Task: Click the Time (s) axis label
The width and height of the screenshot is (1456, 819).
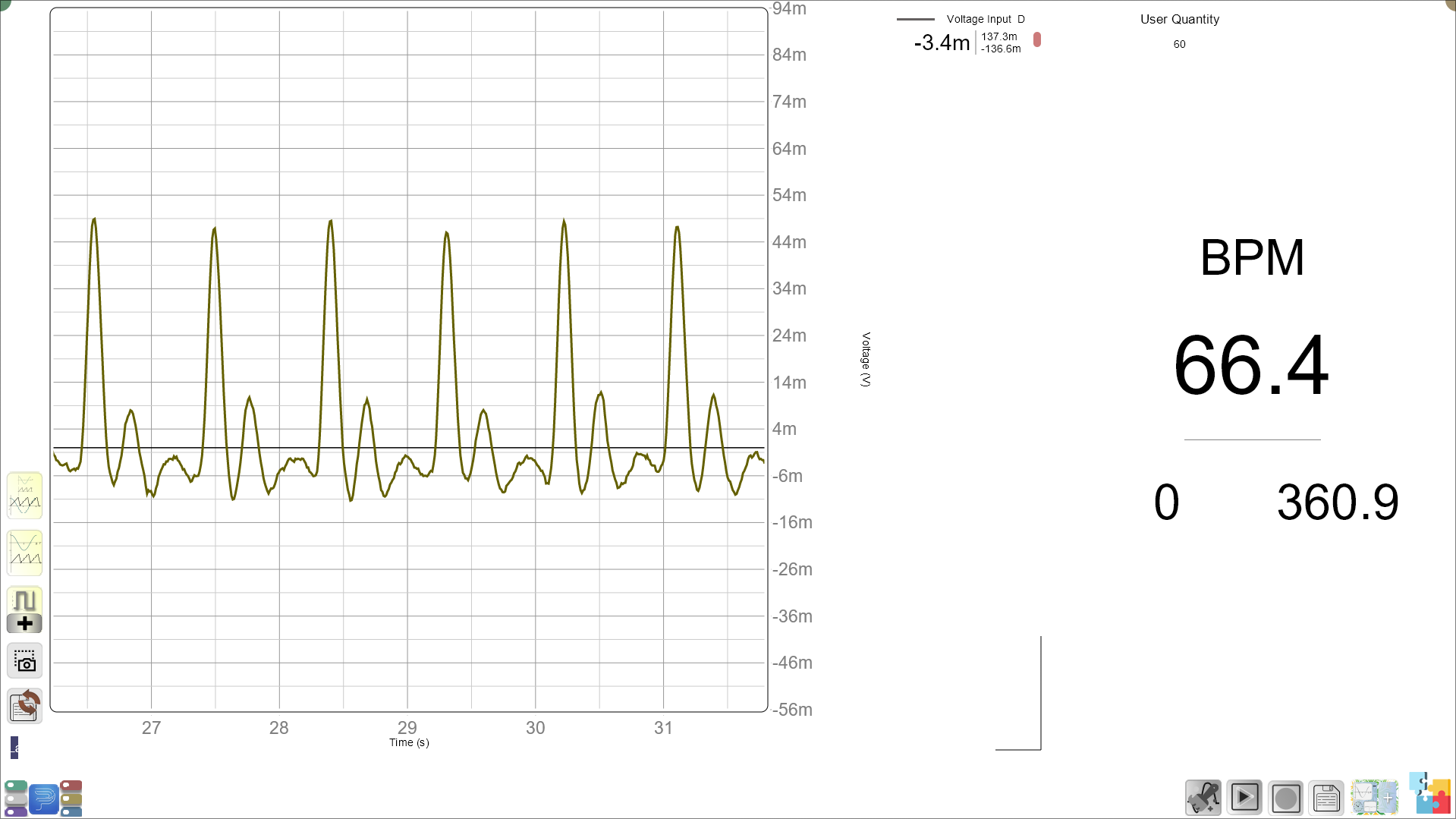Action: [x=409, y=742]
